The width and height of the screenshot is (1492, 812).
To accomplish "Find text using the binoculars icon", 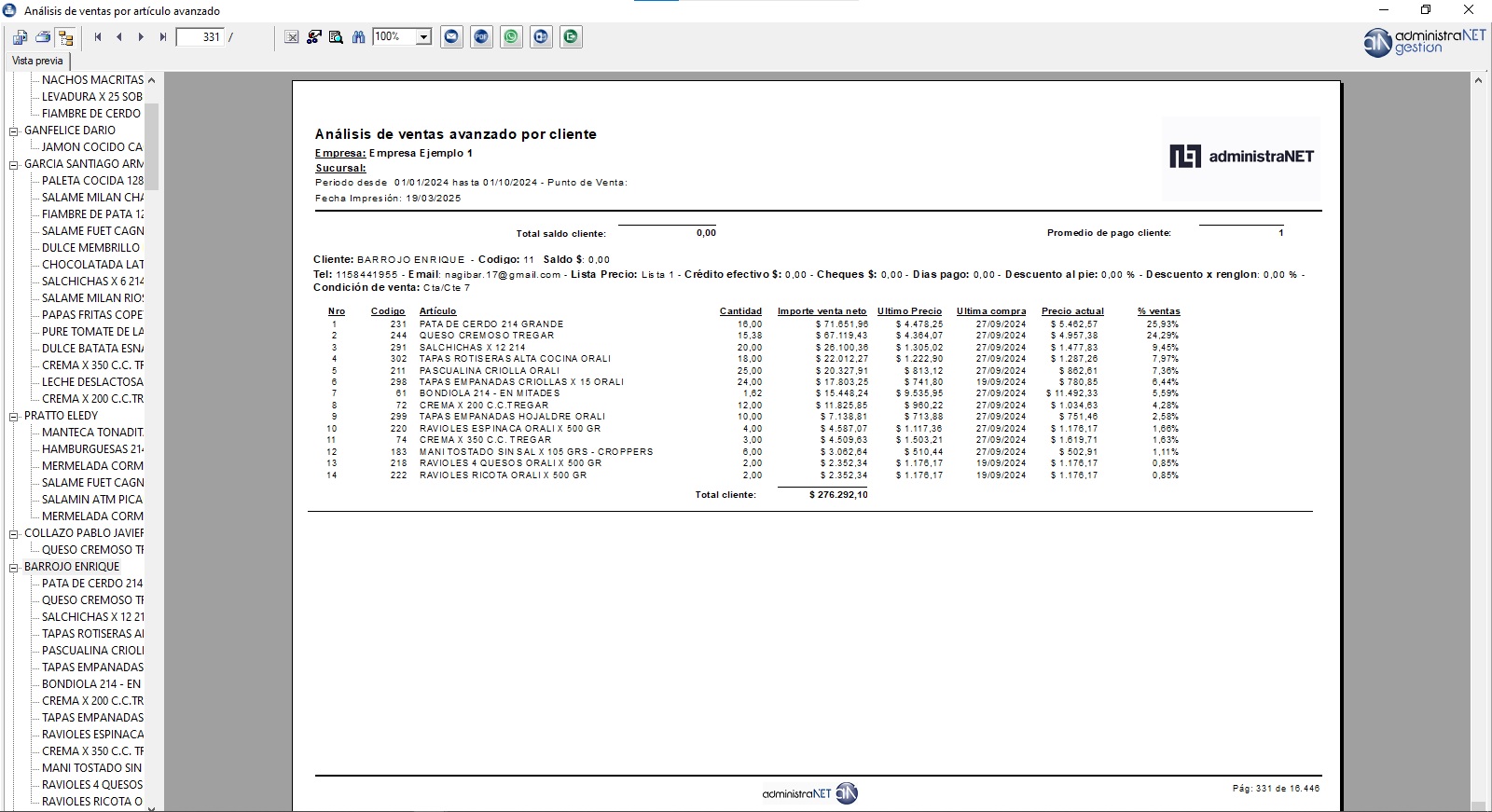I will click(358, 37).
